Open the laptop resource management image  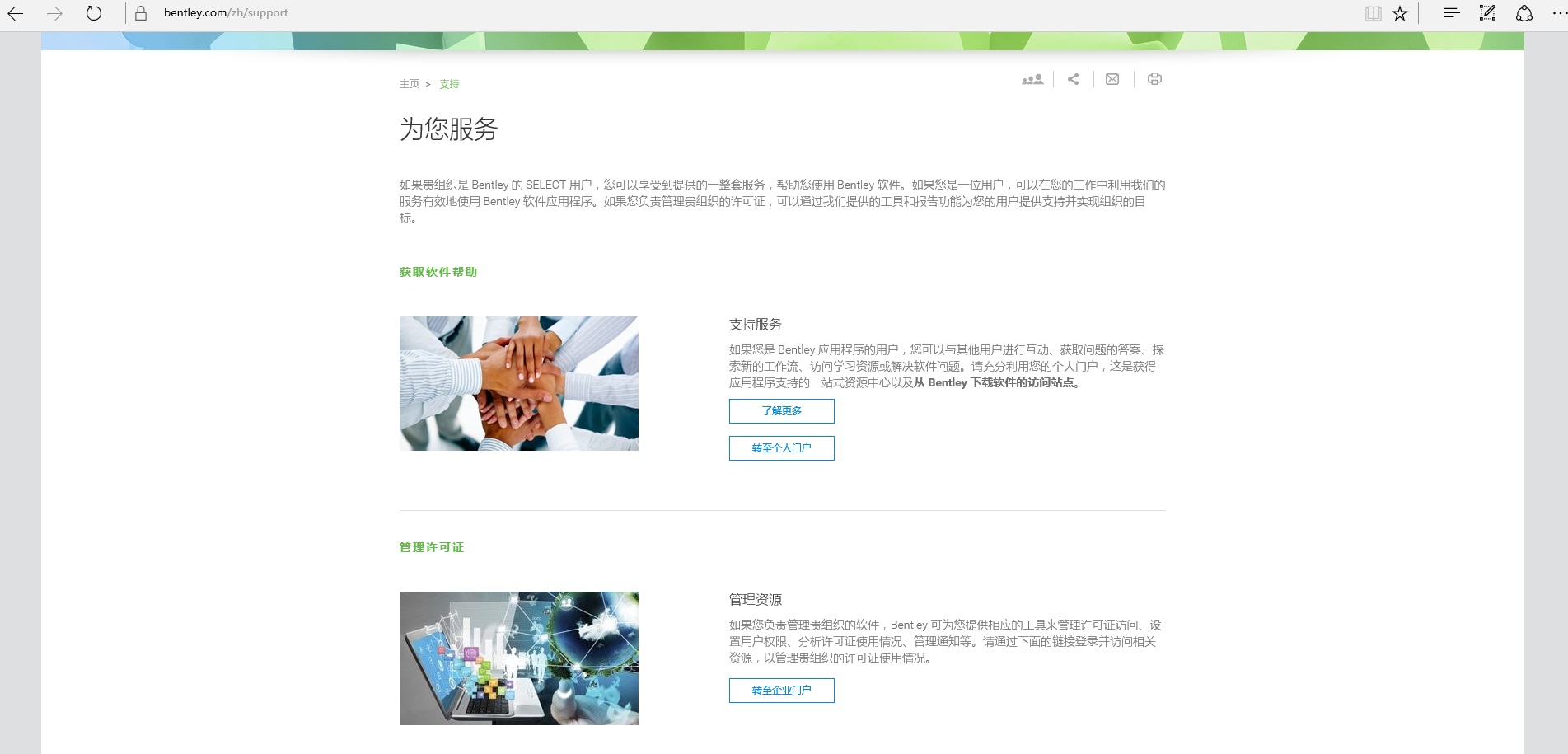tap(519, 658)
